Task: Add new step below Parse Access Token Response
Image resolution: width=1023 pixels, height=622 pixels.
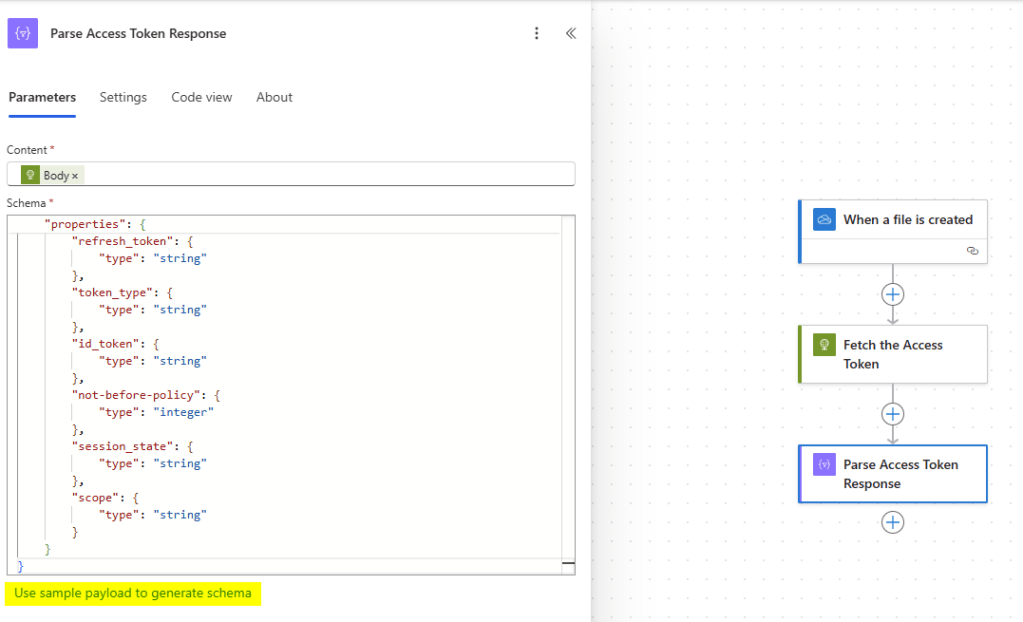Action: [893, 522]
